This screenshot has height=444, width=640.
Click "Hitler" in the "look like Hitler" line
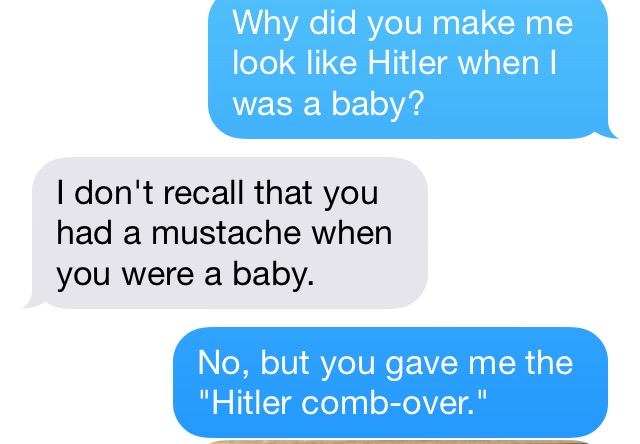(407, 62)
